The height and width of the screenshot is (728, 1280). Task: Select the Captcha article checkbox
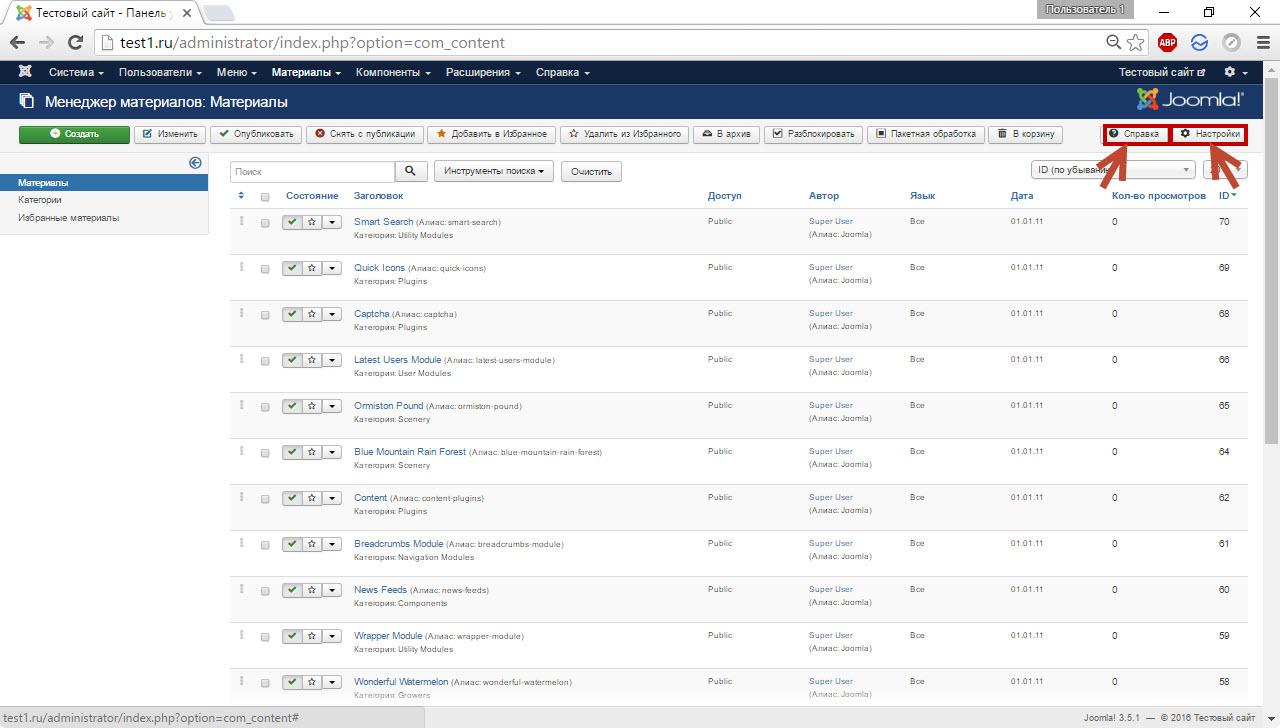click(x=265, y=315)
